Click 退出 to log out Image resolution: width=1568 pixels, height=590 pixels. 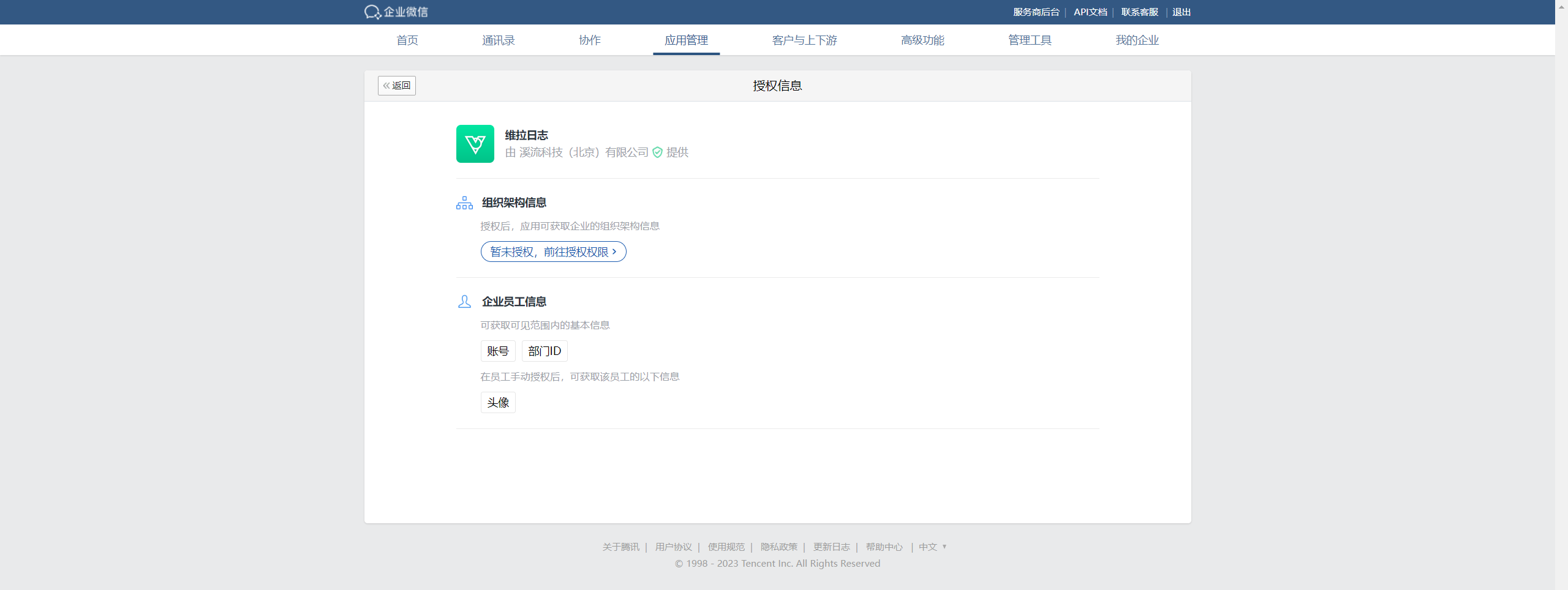(x=1182, y=12)
